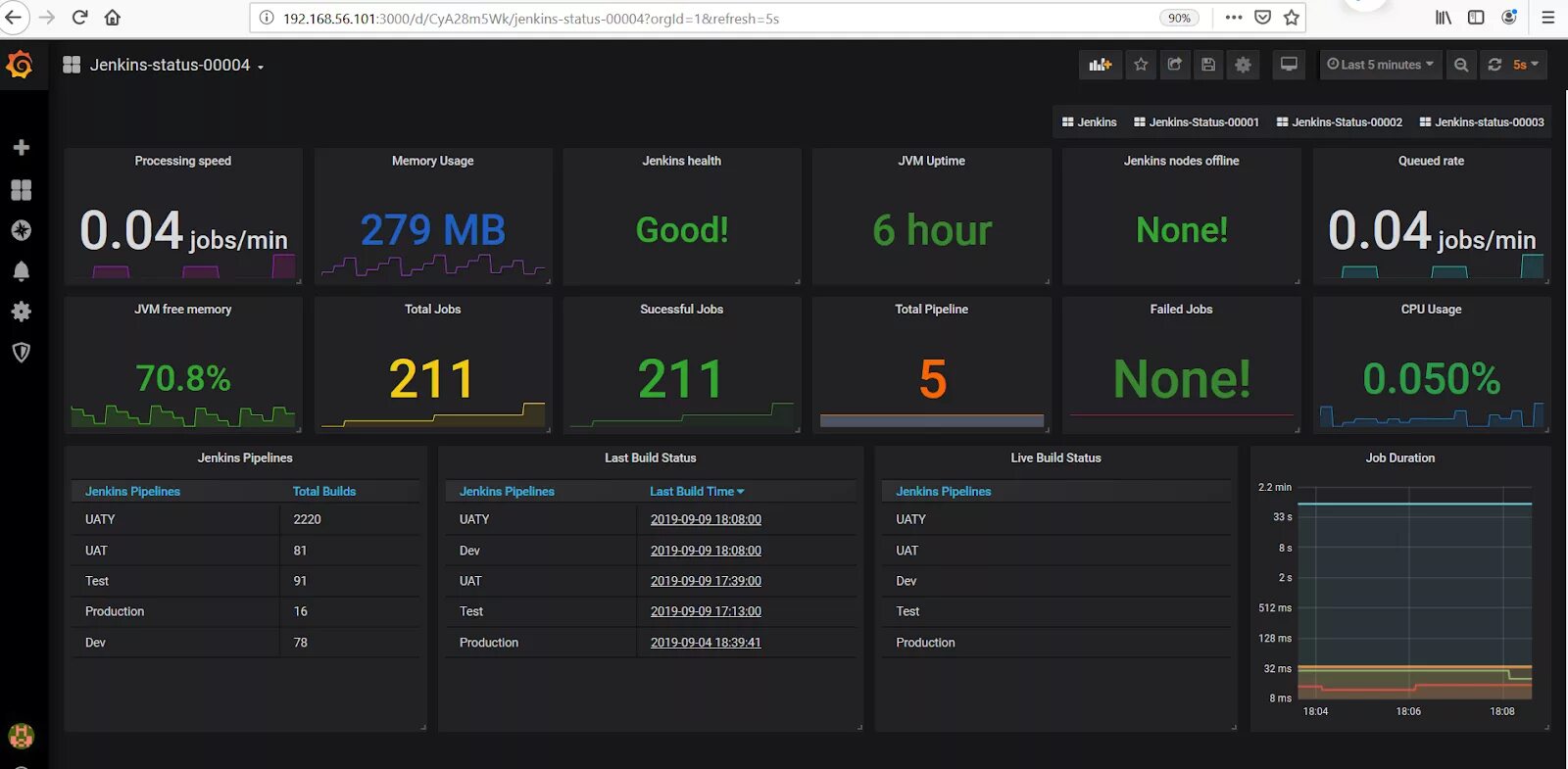Open Job Duration panel title menu
The width and height of the screenshot is (1568, 769).
pos(1400,457)
